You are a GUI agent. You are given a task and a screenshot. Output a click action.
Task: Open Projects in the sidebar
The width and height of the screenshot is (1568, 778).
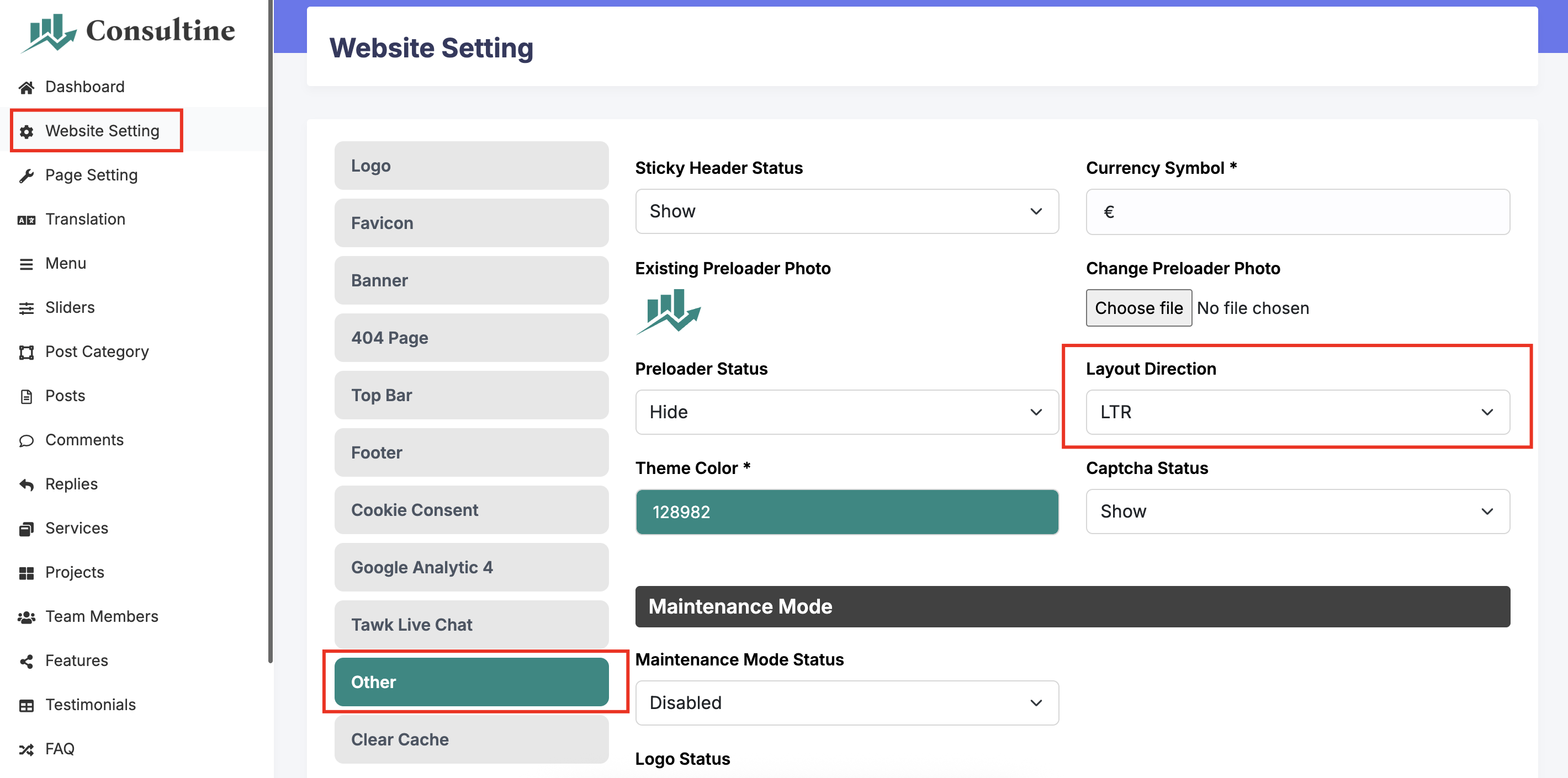75,572
